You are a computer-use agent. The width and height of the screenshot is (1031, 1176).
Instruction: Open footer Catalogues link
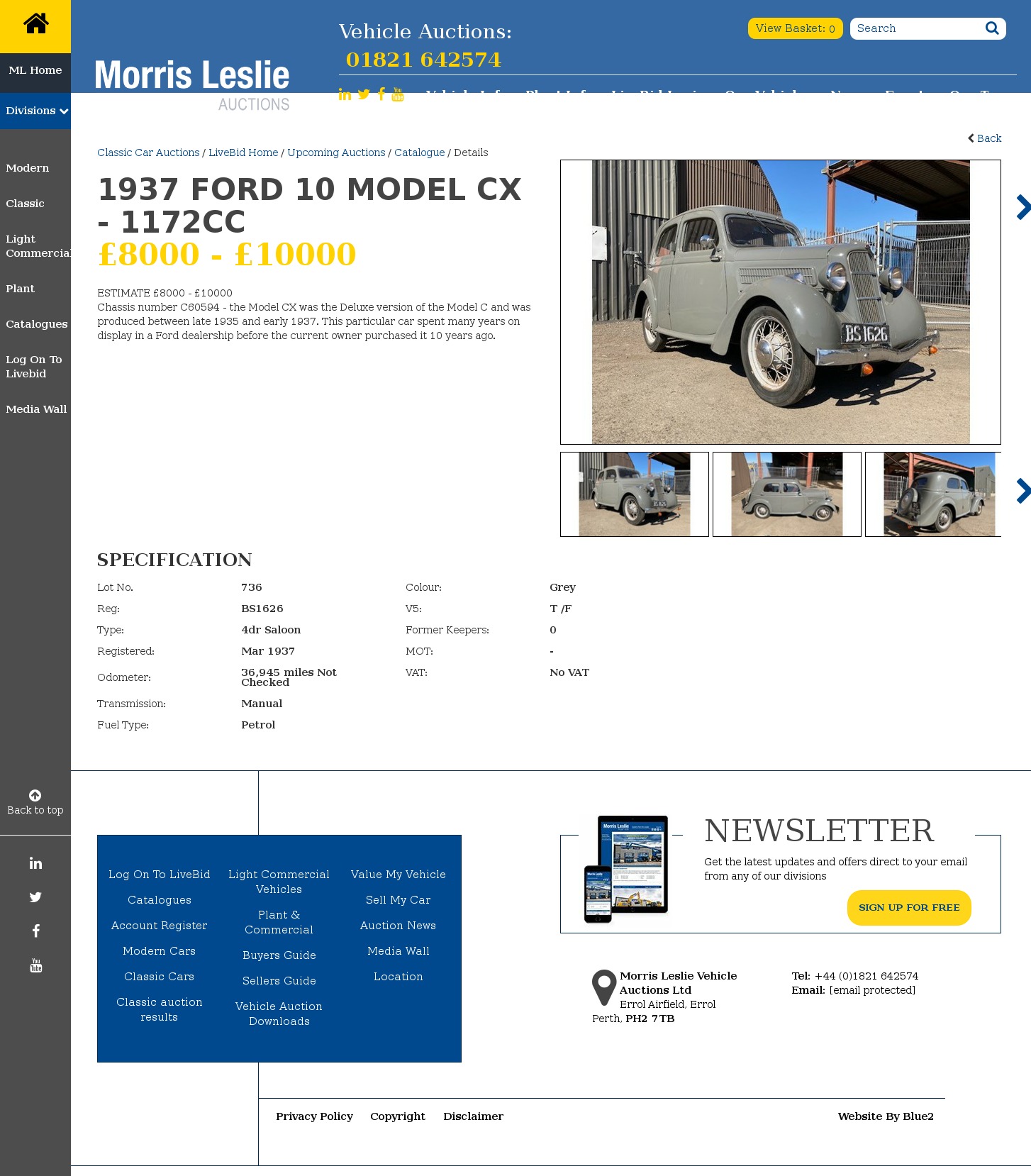coord(160,900)
